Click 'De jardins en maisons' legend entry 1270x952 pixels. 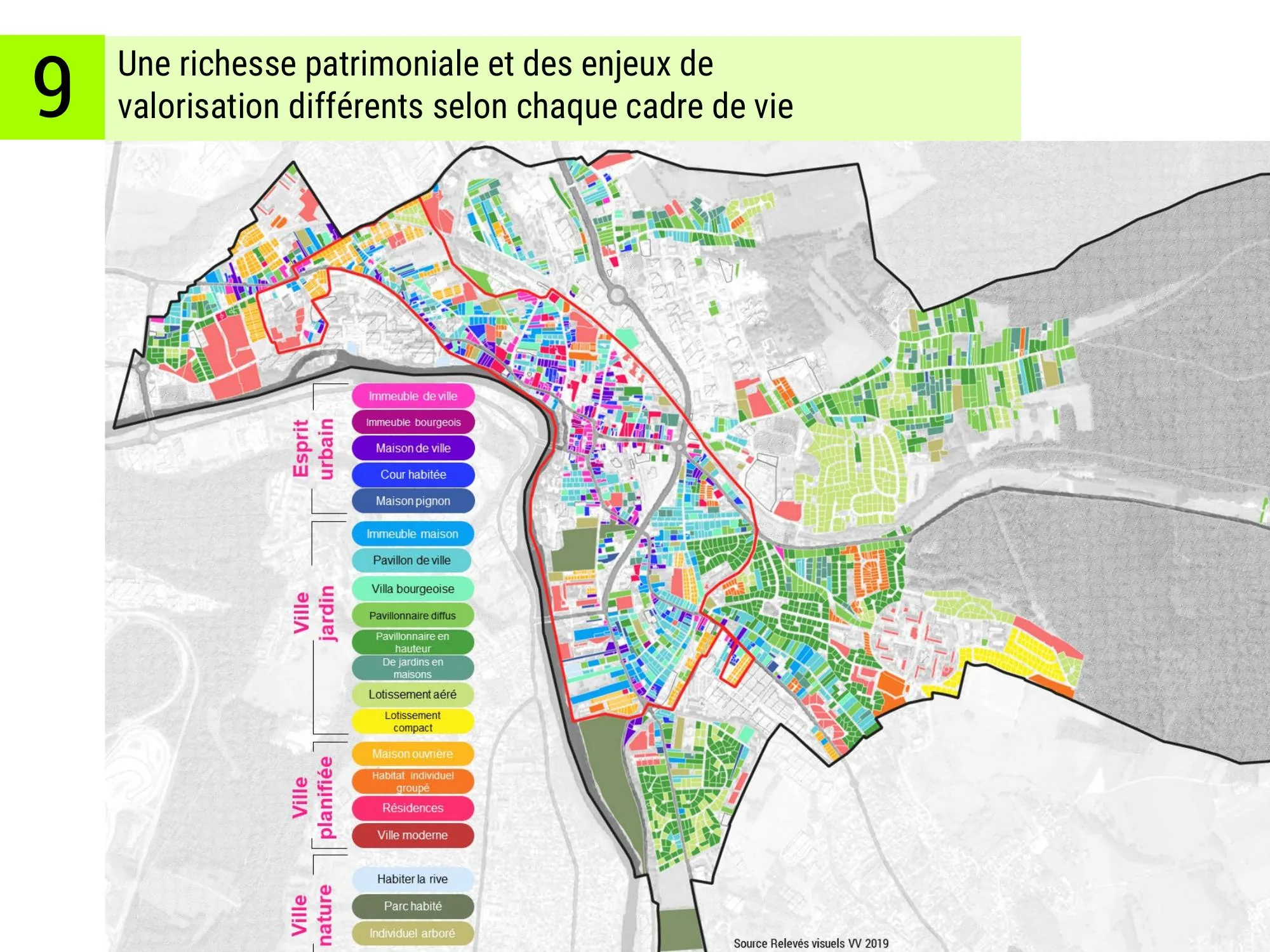point(413,668)
